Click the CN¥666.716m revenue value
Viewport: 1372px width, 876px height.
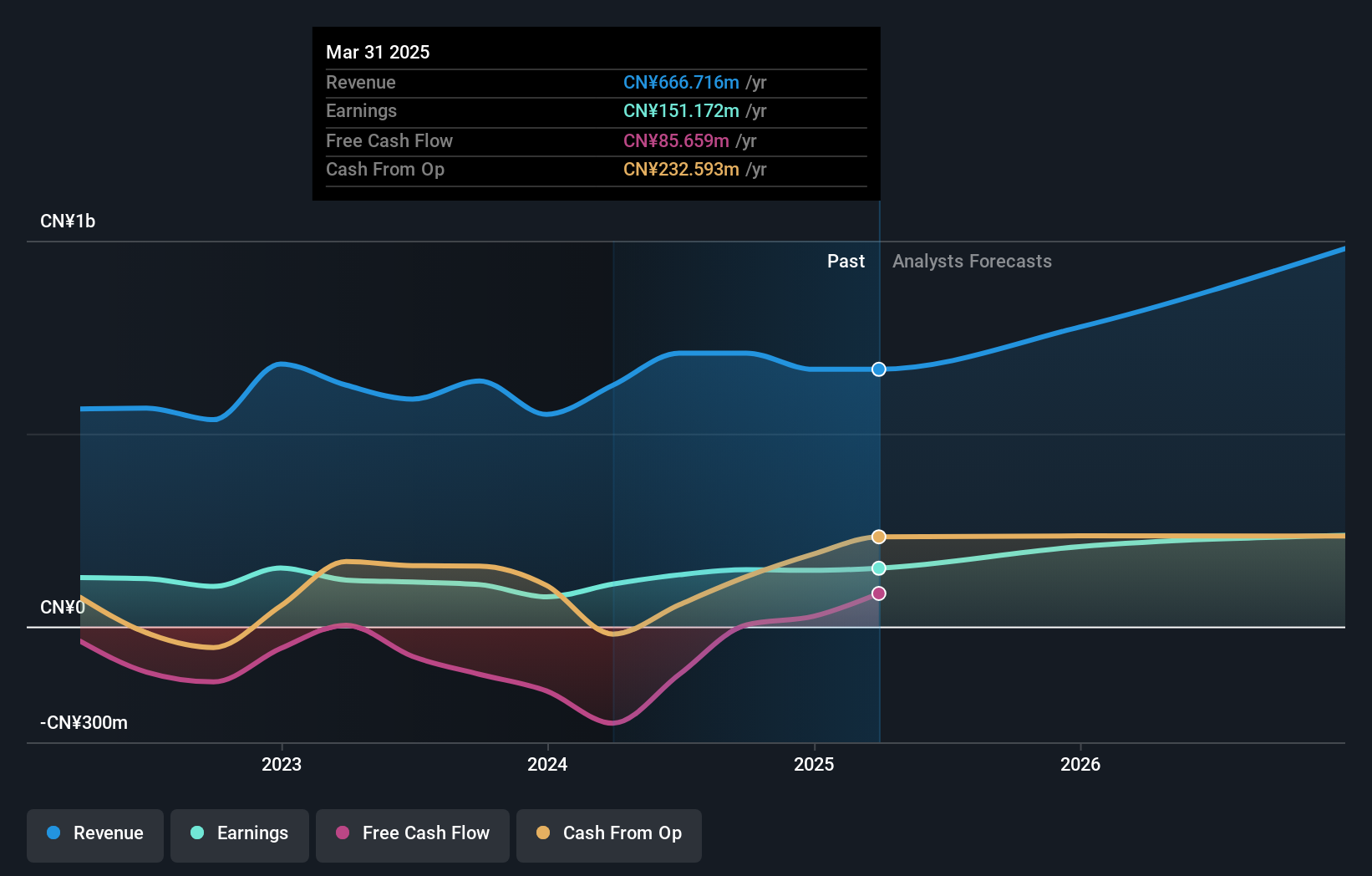click(681, 82)
